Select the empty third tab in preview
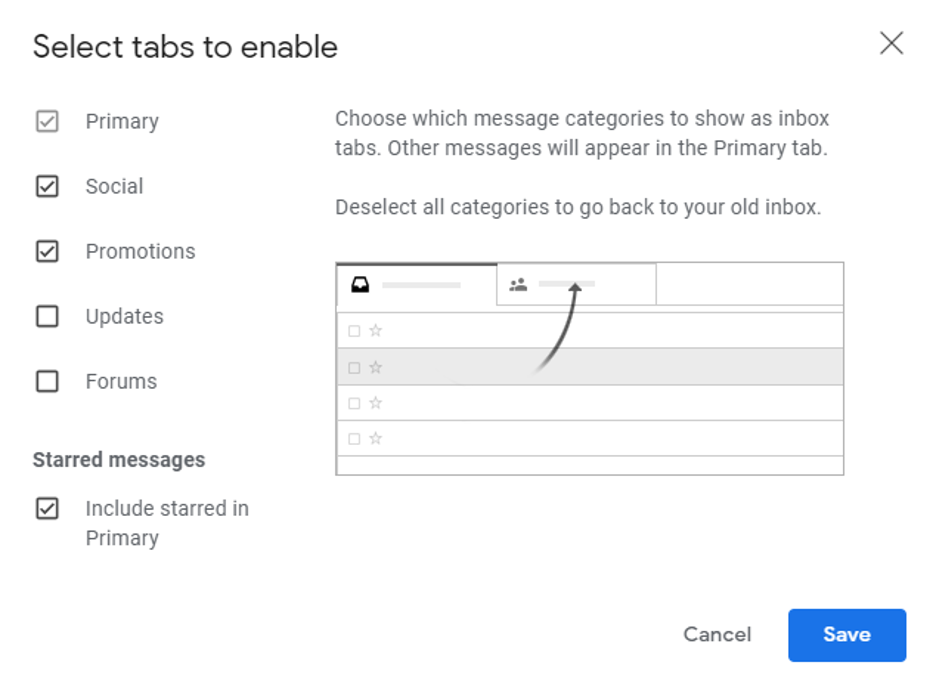This screenshot has height=696, width=936. tap(749, 284)
